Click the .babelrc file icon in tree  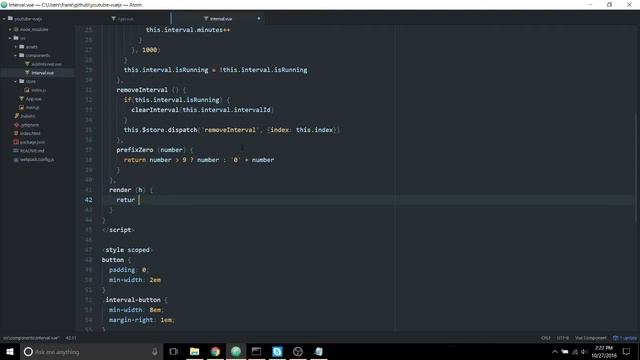click(x=16, y=116)
